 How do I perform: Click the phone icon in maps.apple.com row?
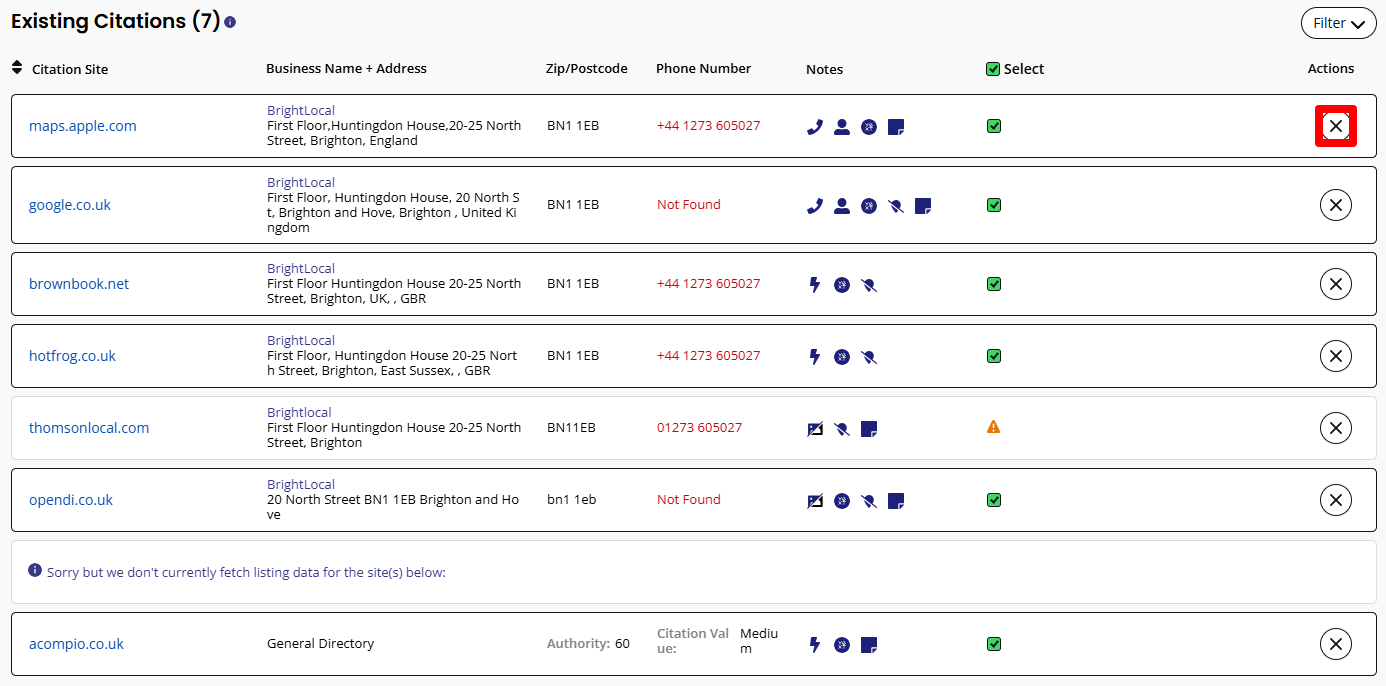pos(815,127)
